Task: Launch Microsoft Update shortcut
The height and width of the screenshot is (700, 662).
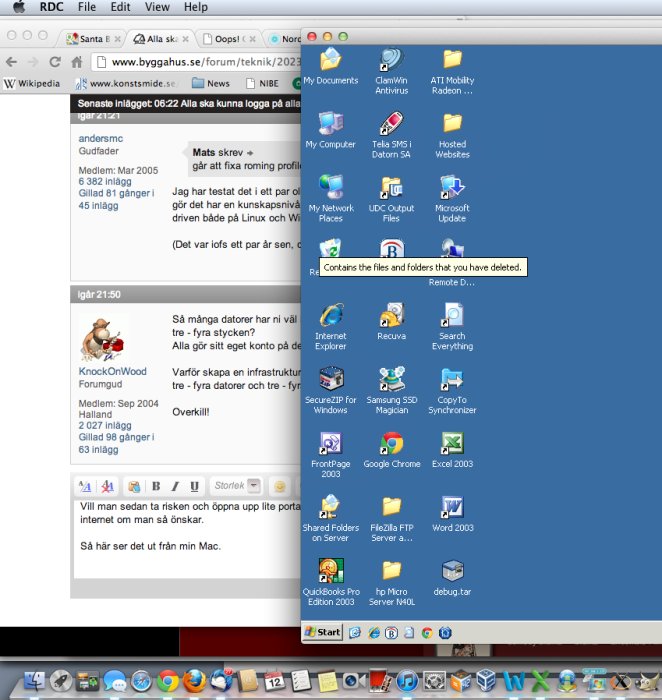Action: 452,199
